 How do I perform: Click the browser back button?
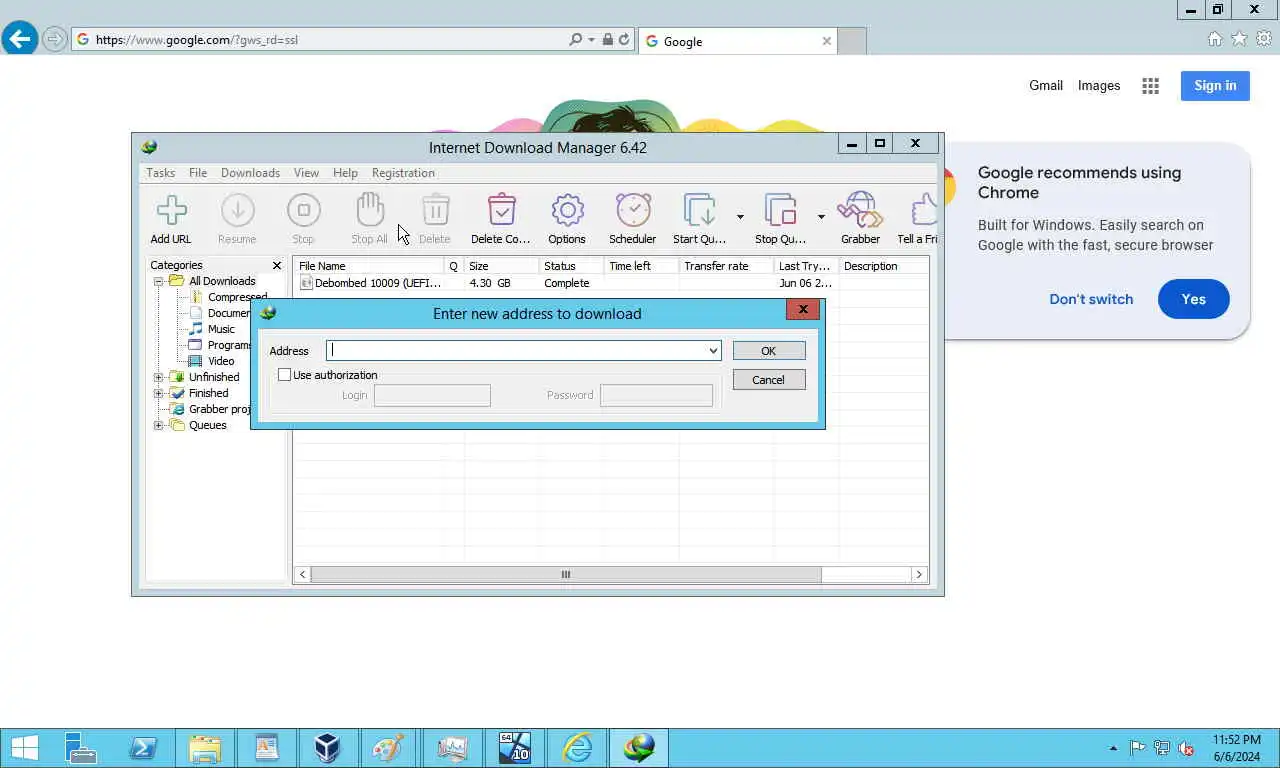tap(20, 39)
